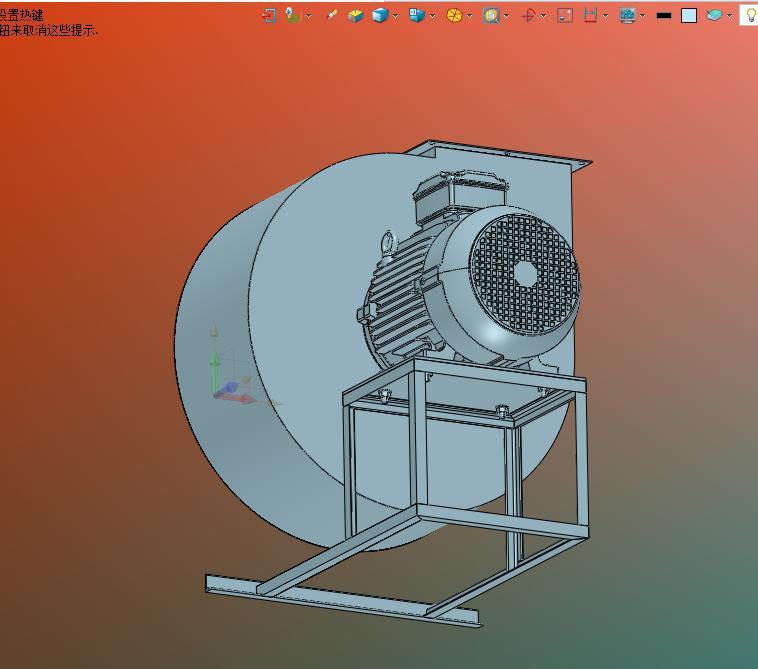758x669 pixels.
Task: Select the motor fan cover grille
Action: click(x=525, y=274)
